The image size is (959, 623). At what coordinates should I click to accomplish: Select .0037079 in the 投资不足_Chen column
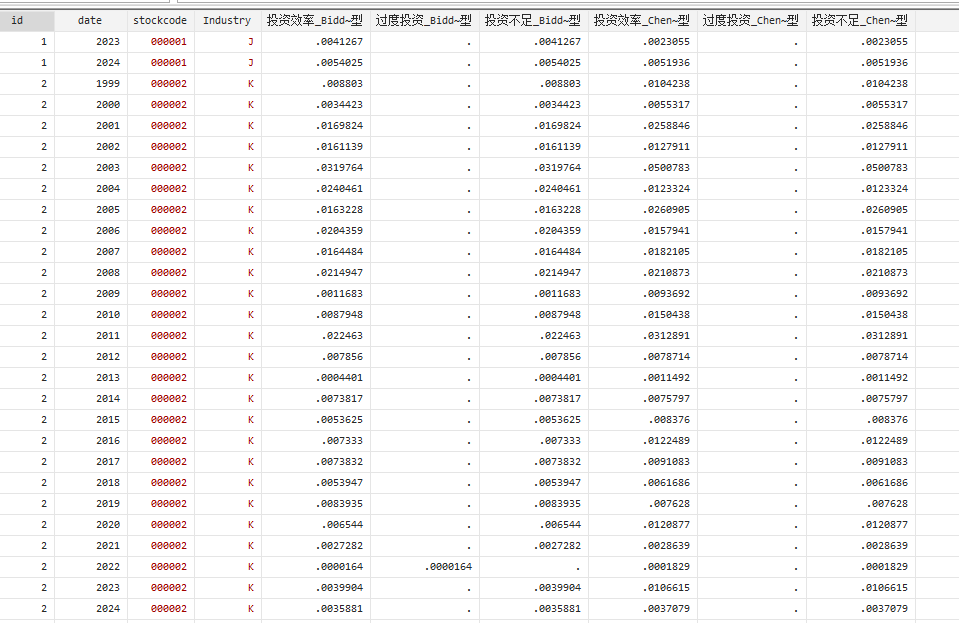860,609
